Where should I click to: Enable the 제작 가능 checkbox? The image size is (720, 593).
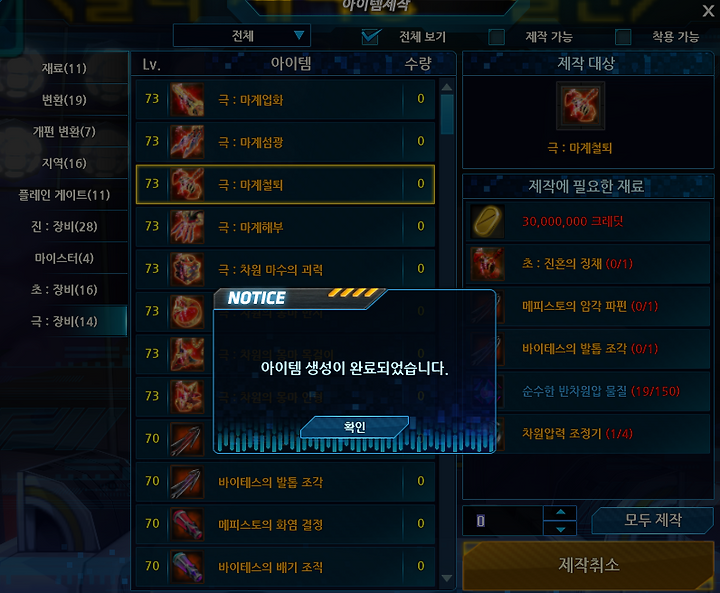click(x=496, y=37)
